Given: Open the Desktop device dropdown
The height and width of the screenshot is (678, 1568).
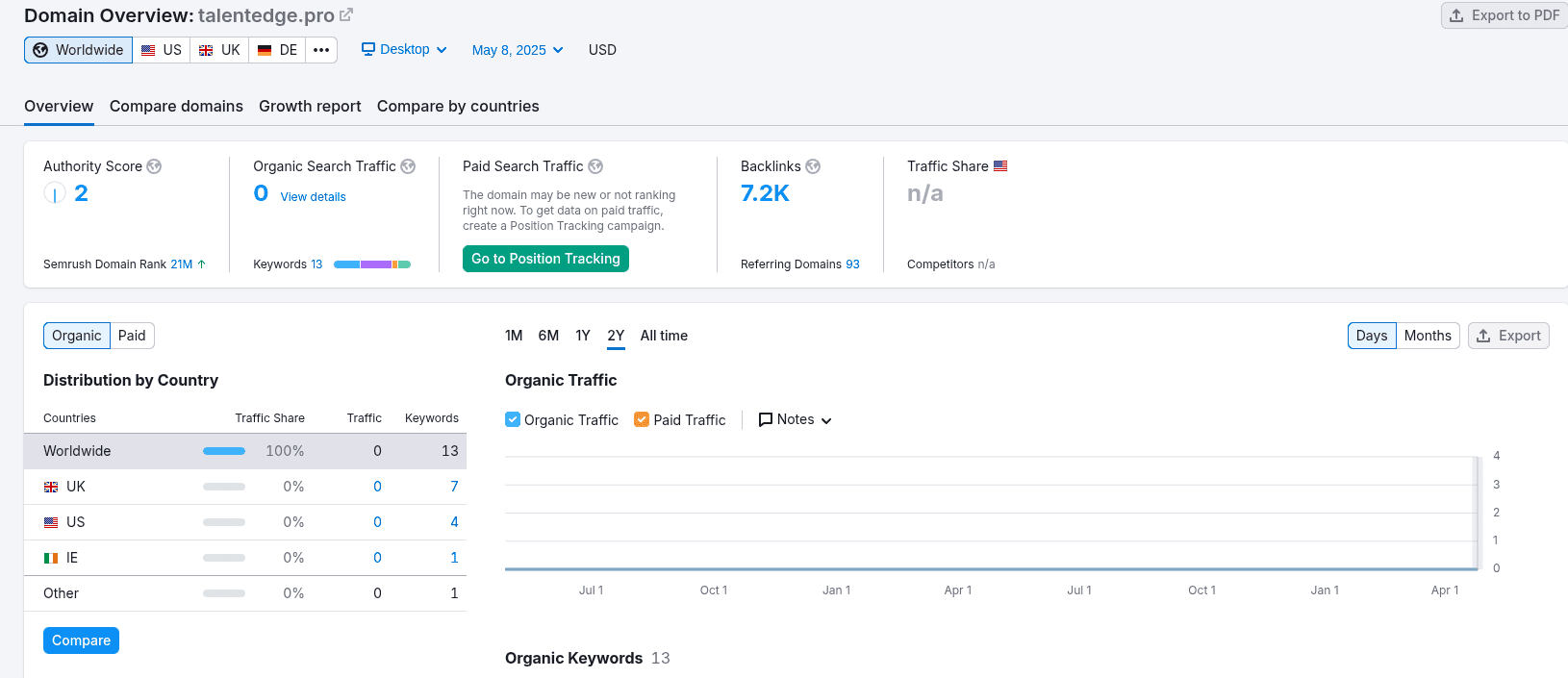Looking at the screenshot, I should [404, 49].
